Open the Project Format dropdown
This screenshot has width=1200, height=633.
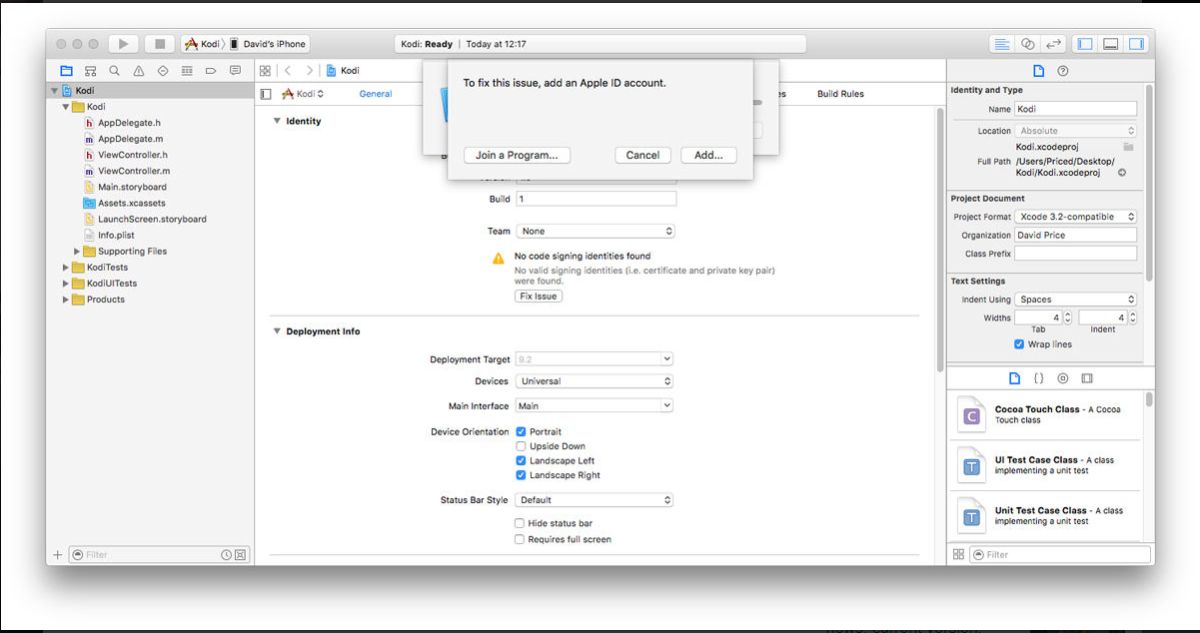click(x=1076, y=216)
